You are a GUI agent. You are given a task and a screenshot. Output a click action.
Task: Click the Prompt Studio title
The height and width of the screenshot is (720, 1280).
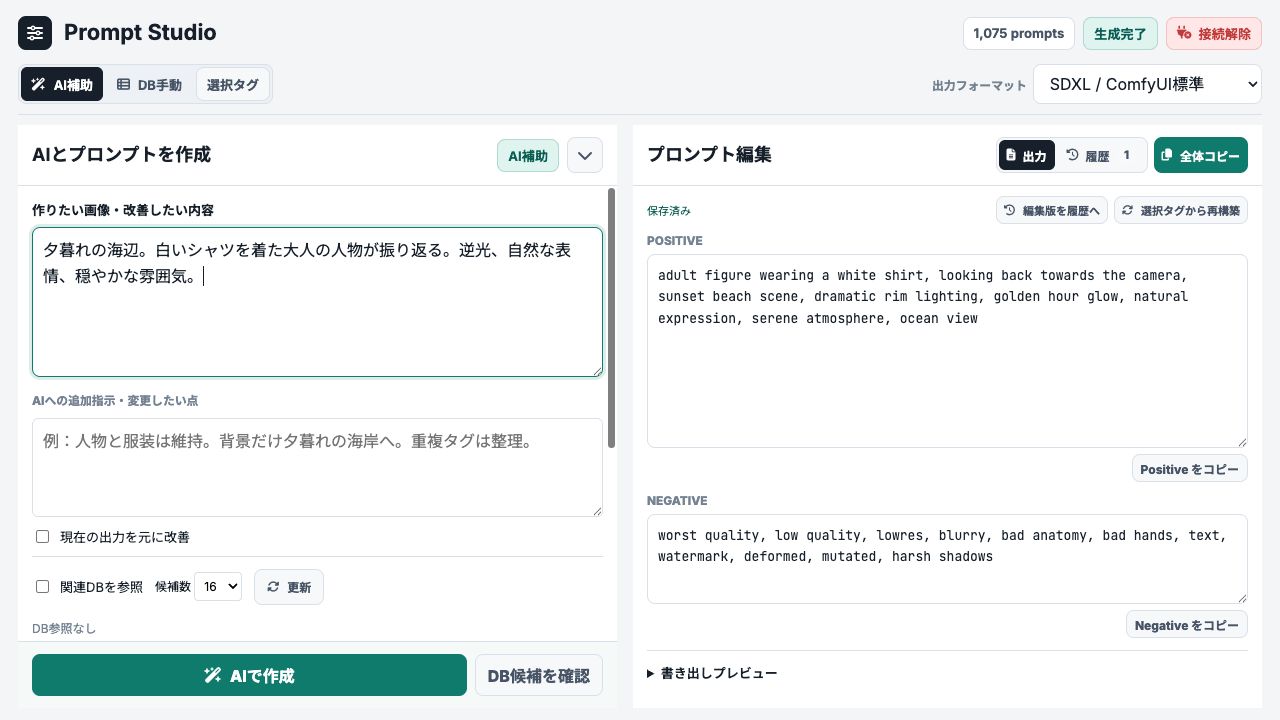coord(140,33)
